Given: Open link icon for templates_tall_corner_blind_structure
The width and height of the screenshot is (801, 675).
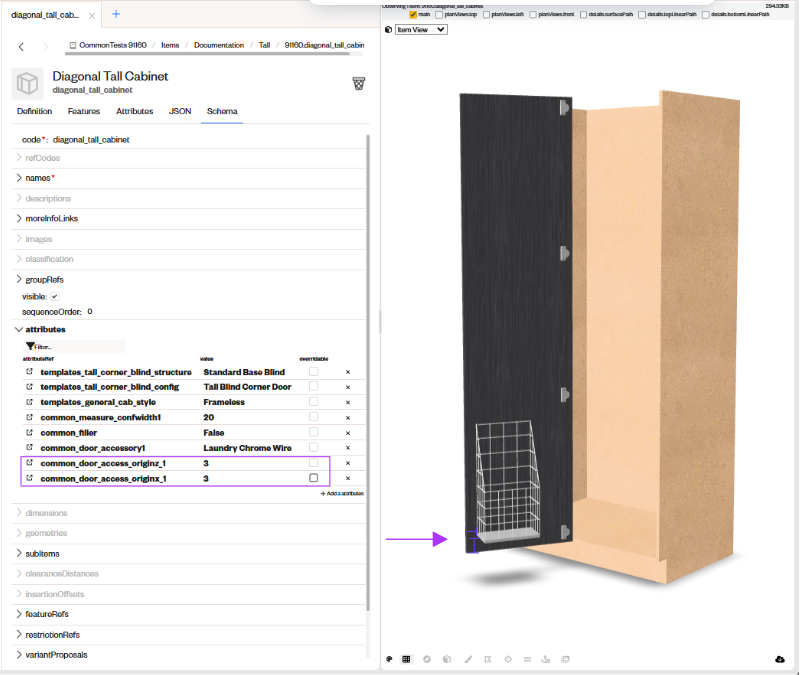Looking at the screenshot, I should click(x=30, y=371).
